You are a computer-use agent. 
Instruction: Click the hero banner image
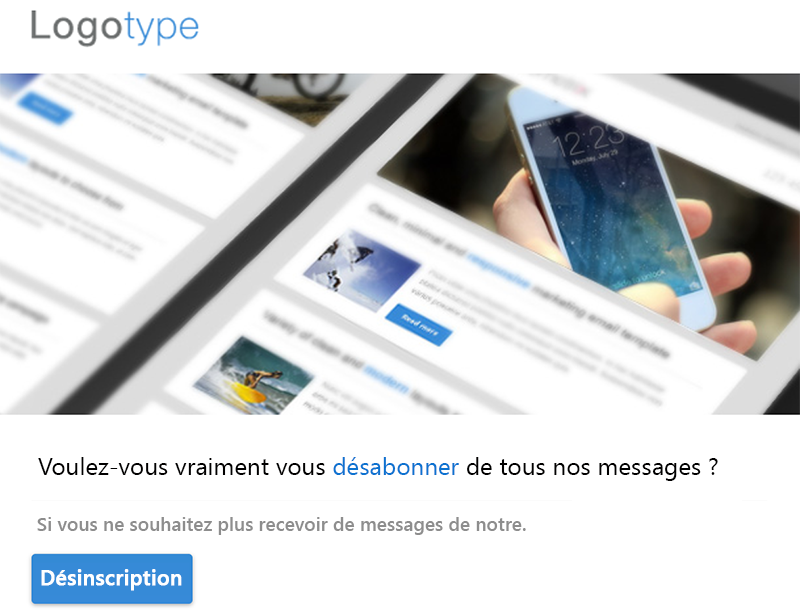(400, 244)
